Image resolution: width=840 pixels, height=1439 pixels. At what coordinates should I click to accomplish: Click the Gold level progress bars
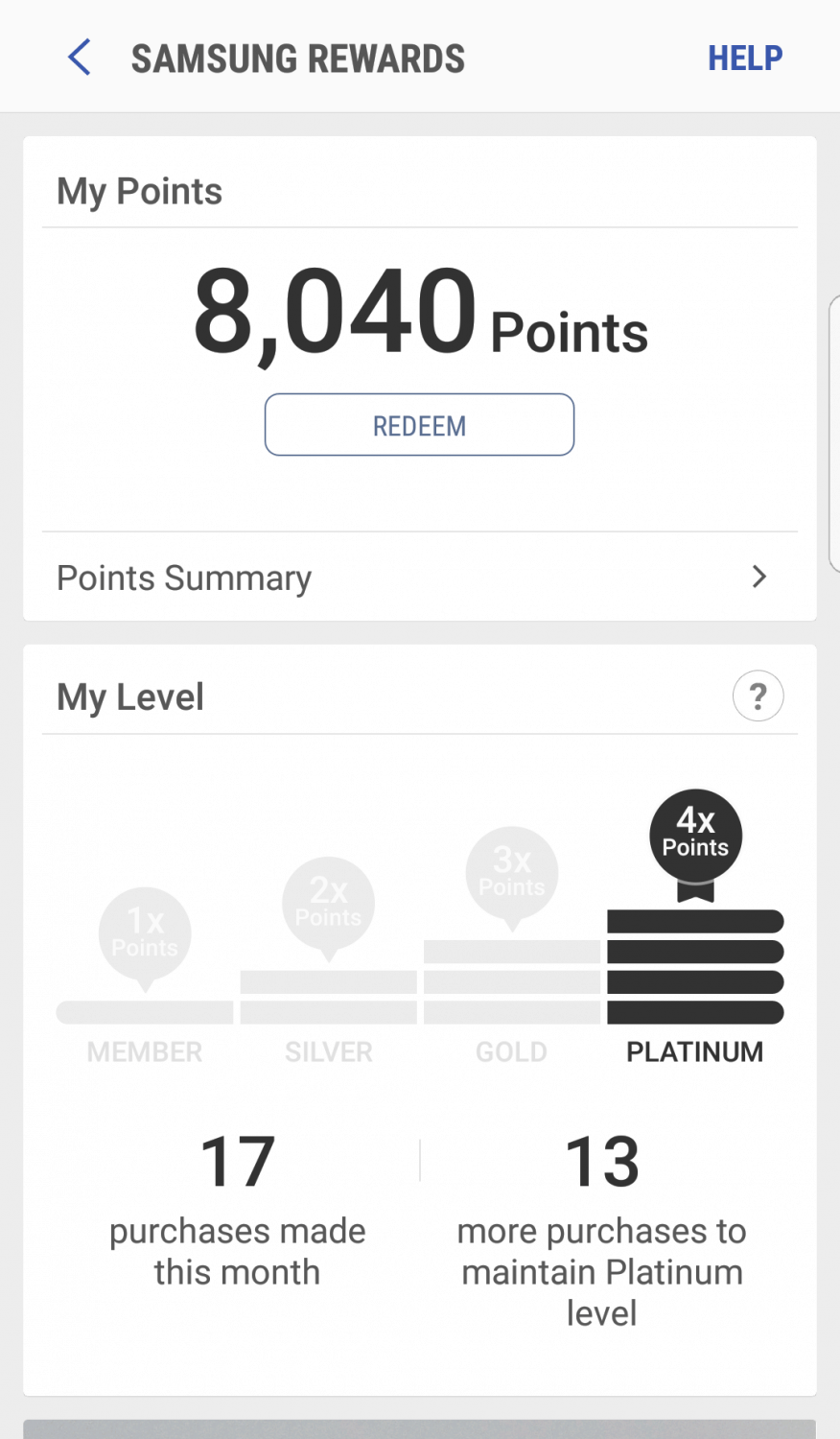[512, 982]
